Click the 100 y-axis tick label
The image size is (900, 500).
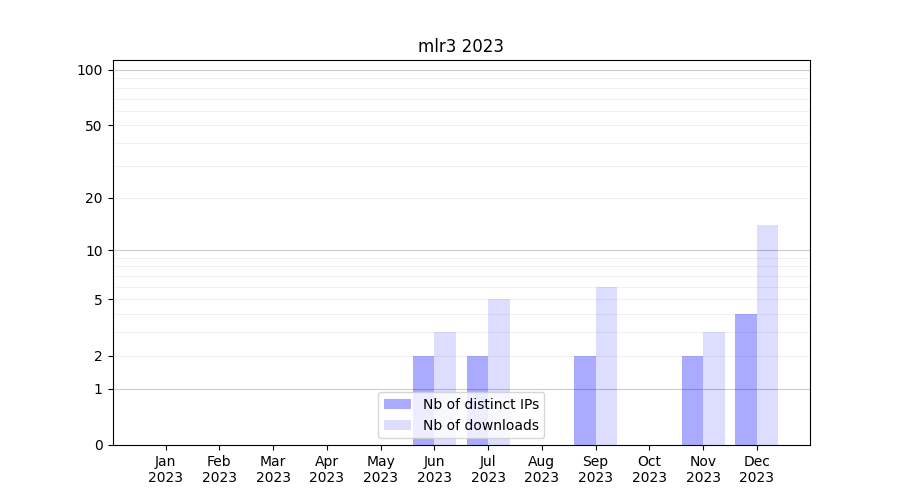tap(90, 70)
